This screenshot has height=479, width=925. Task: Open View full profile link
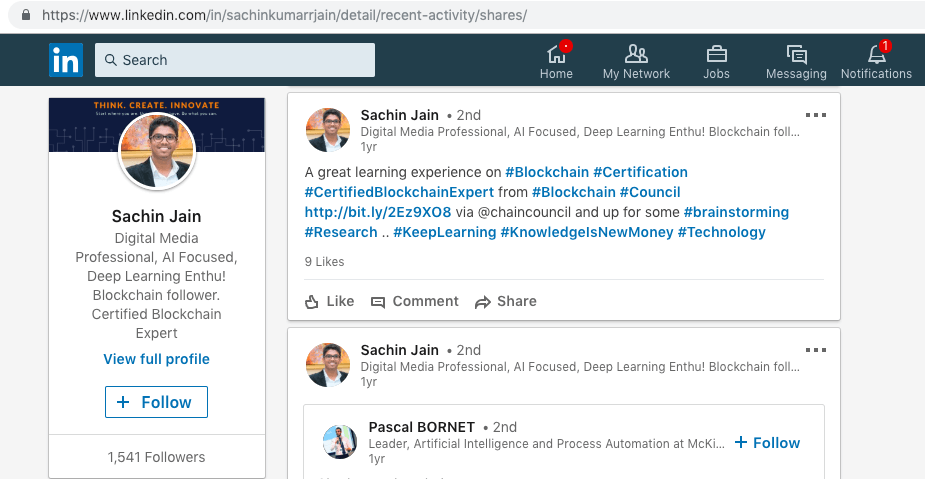(156, 359)
